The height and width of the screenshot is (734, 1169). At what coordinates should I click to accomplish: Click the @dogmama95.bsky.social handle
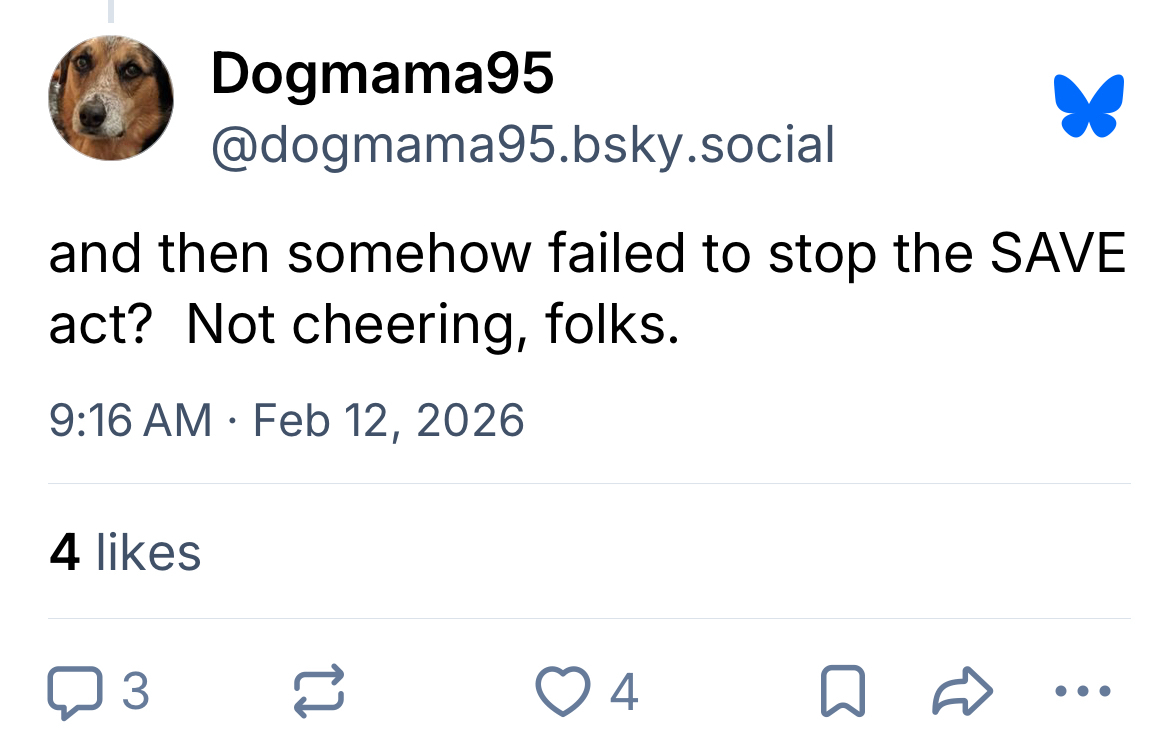click(522, 145)
